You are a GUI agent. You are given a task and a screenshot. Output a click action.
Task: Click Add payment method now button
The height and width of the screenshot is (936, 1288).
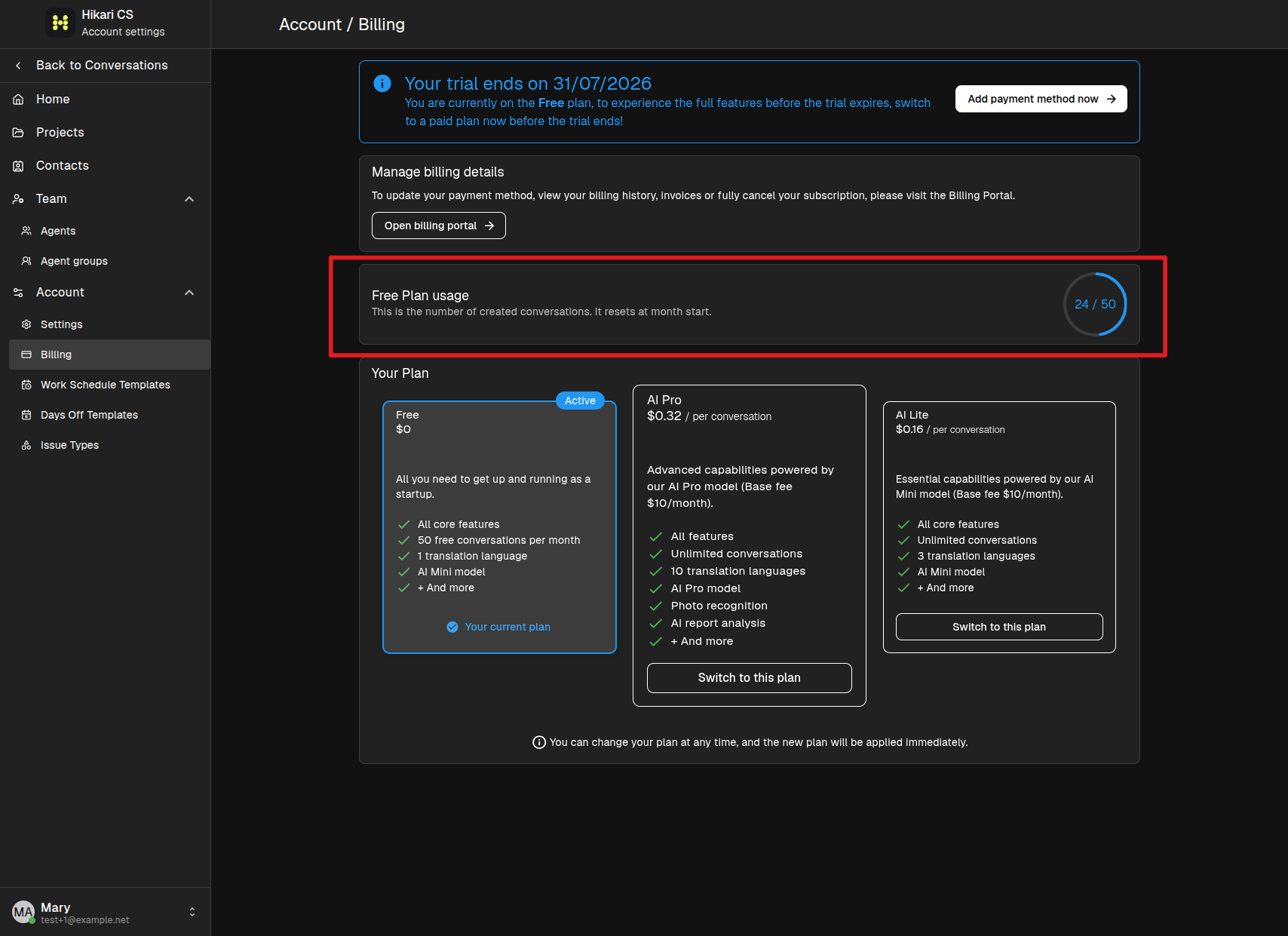click(x=1041, y=99)
